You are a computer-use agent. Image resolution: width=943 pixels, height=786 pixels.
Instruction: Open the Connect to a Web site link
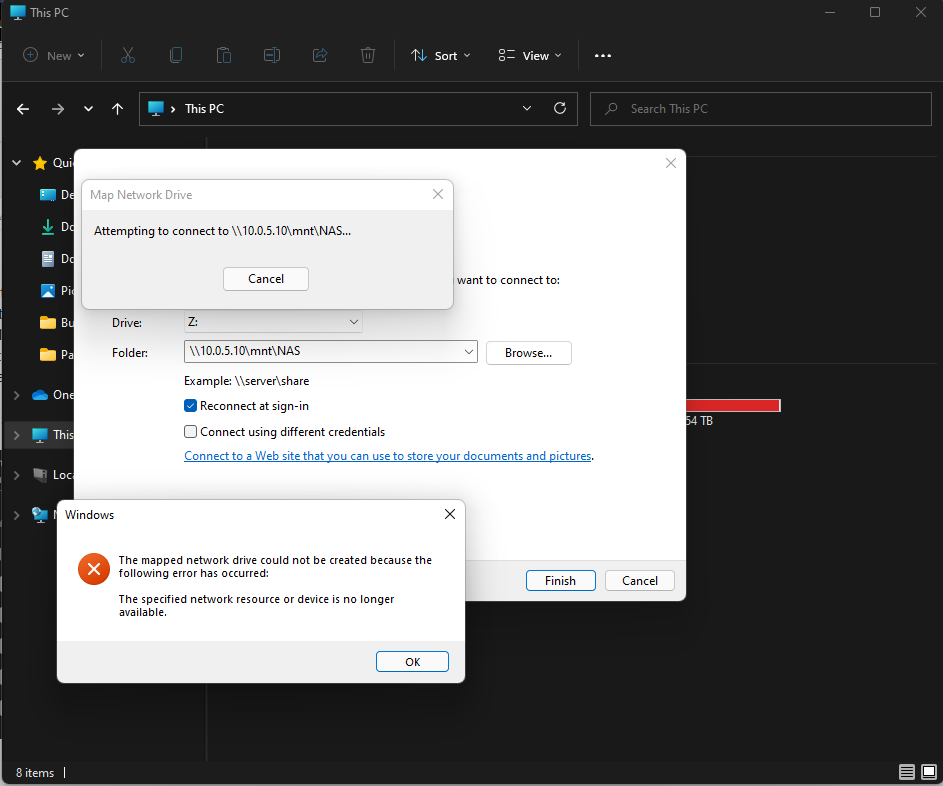point(388,456)
